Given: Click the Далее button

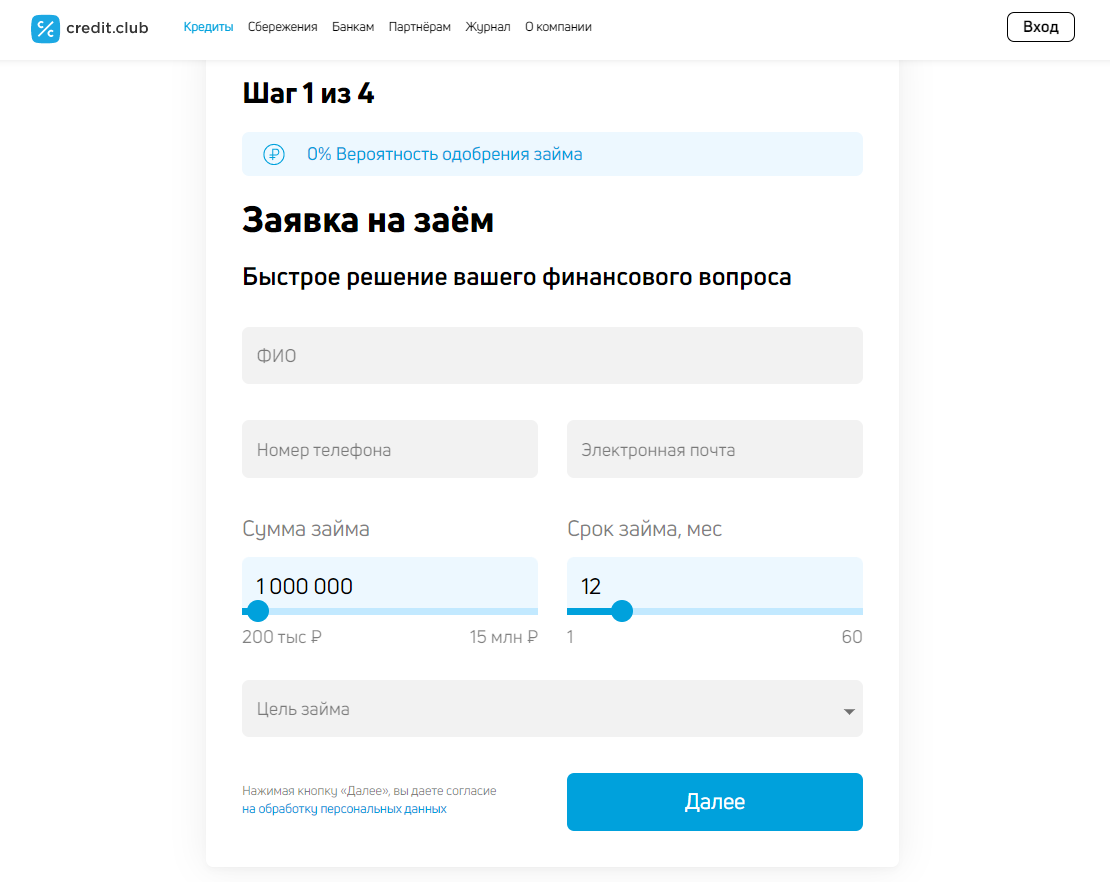Looking at the screenshot, I should pyautogui.click(x=714, y=801).
